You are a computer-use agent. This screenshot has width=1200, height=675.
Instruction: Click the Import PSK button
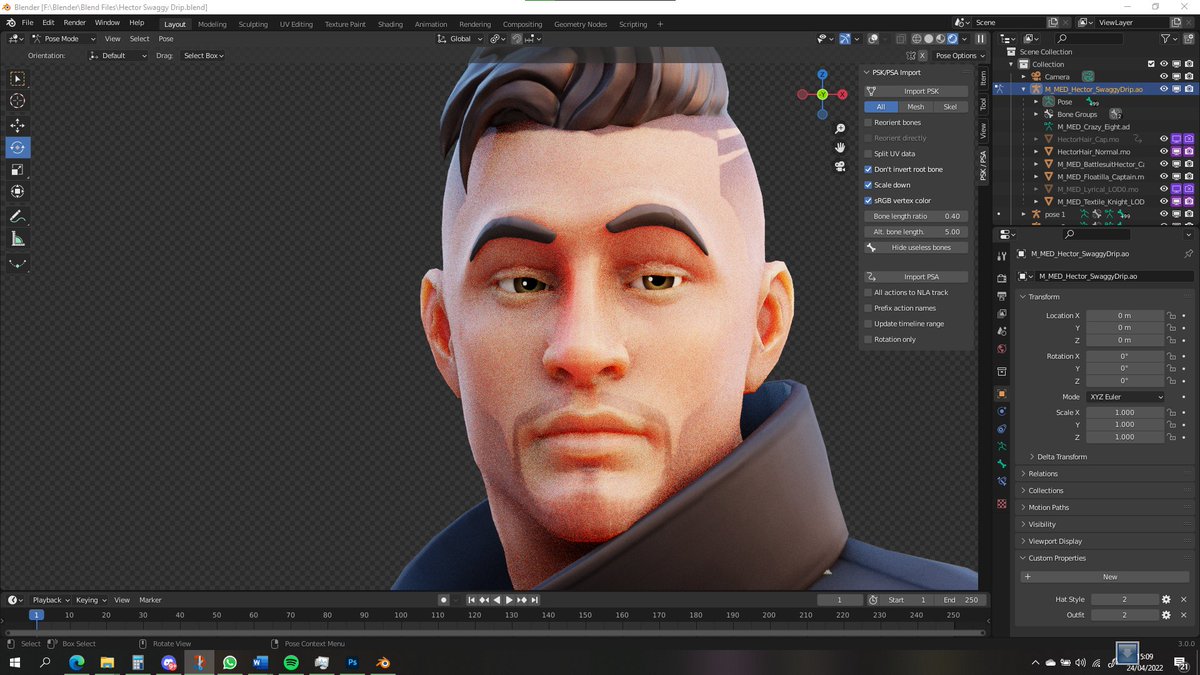916,91
